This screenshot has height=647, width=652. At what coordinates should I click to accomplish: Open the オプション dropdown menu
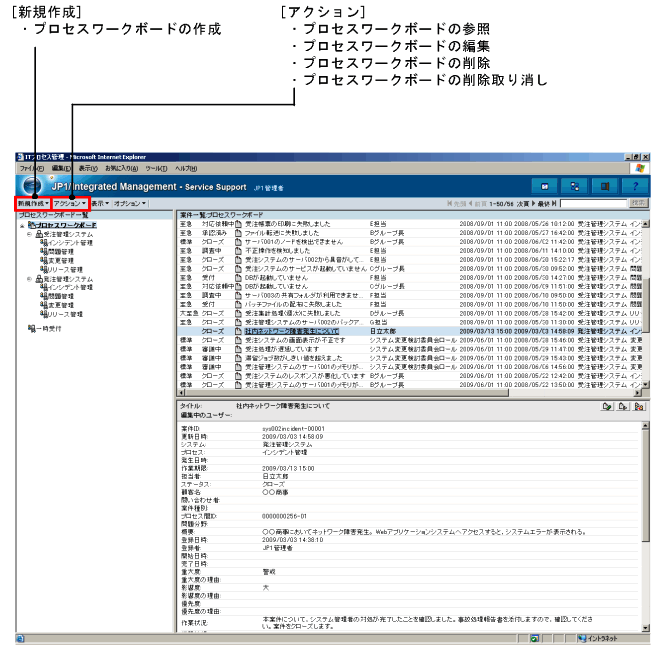[x=130, y=203]
